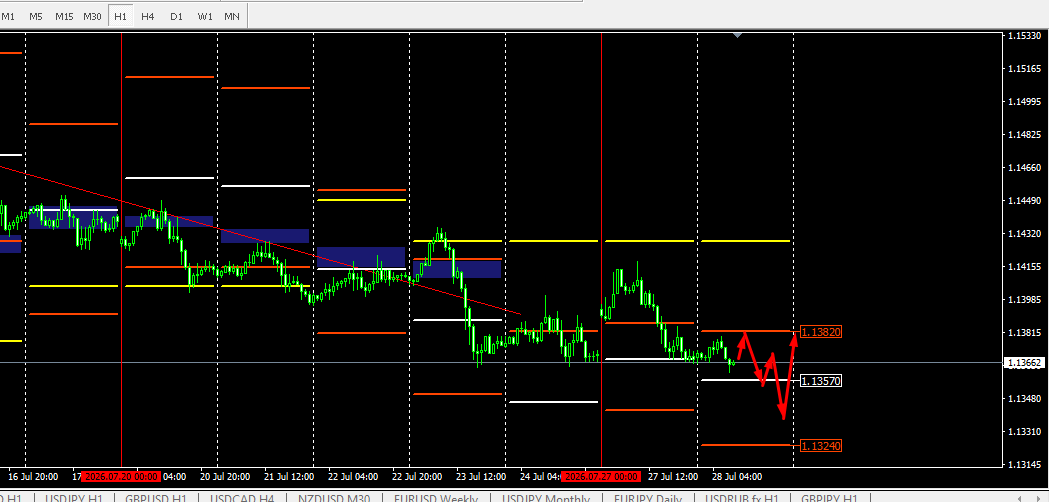The height and width of the screenshot is (502, 1049).
Task: Click the 1.14320 value on the price axis
Action: point(1024,234)
